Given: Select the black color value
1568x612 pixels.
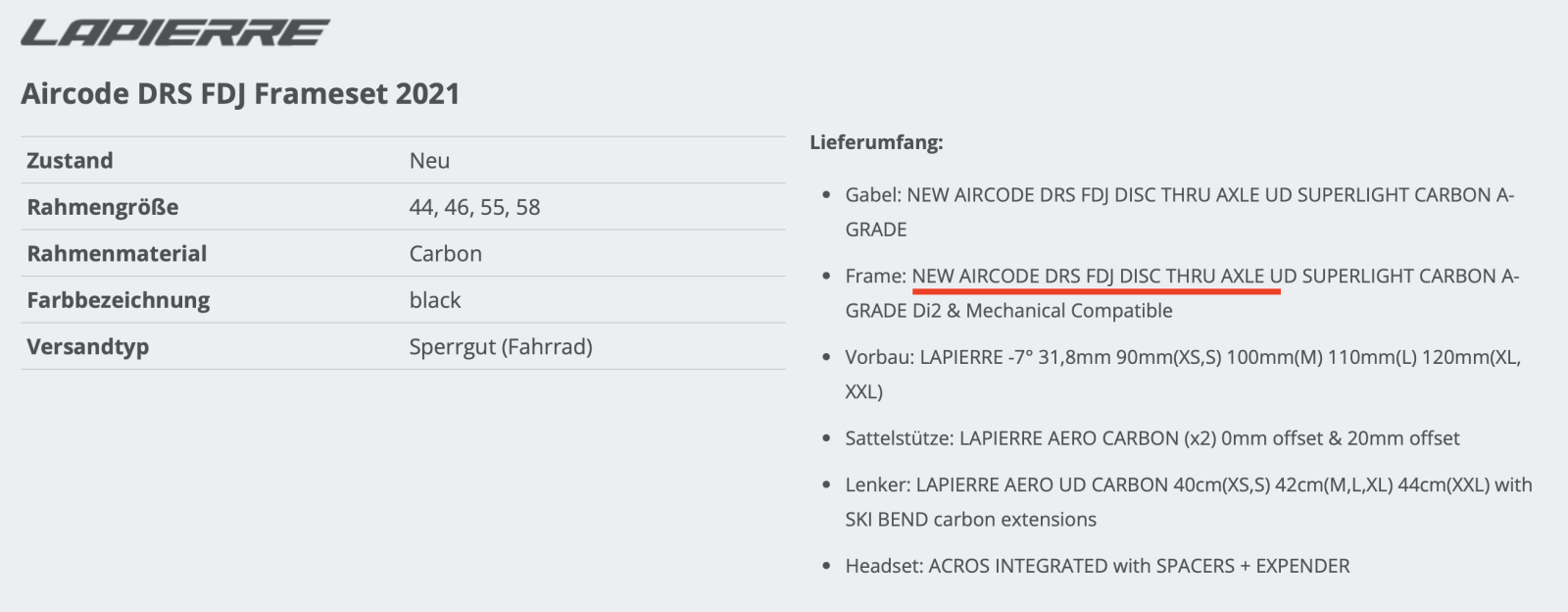Looking at the screenshot, I should pyautogui.click(x=435, y=300).
